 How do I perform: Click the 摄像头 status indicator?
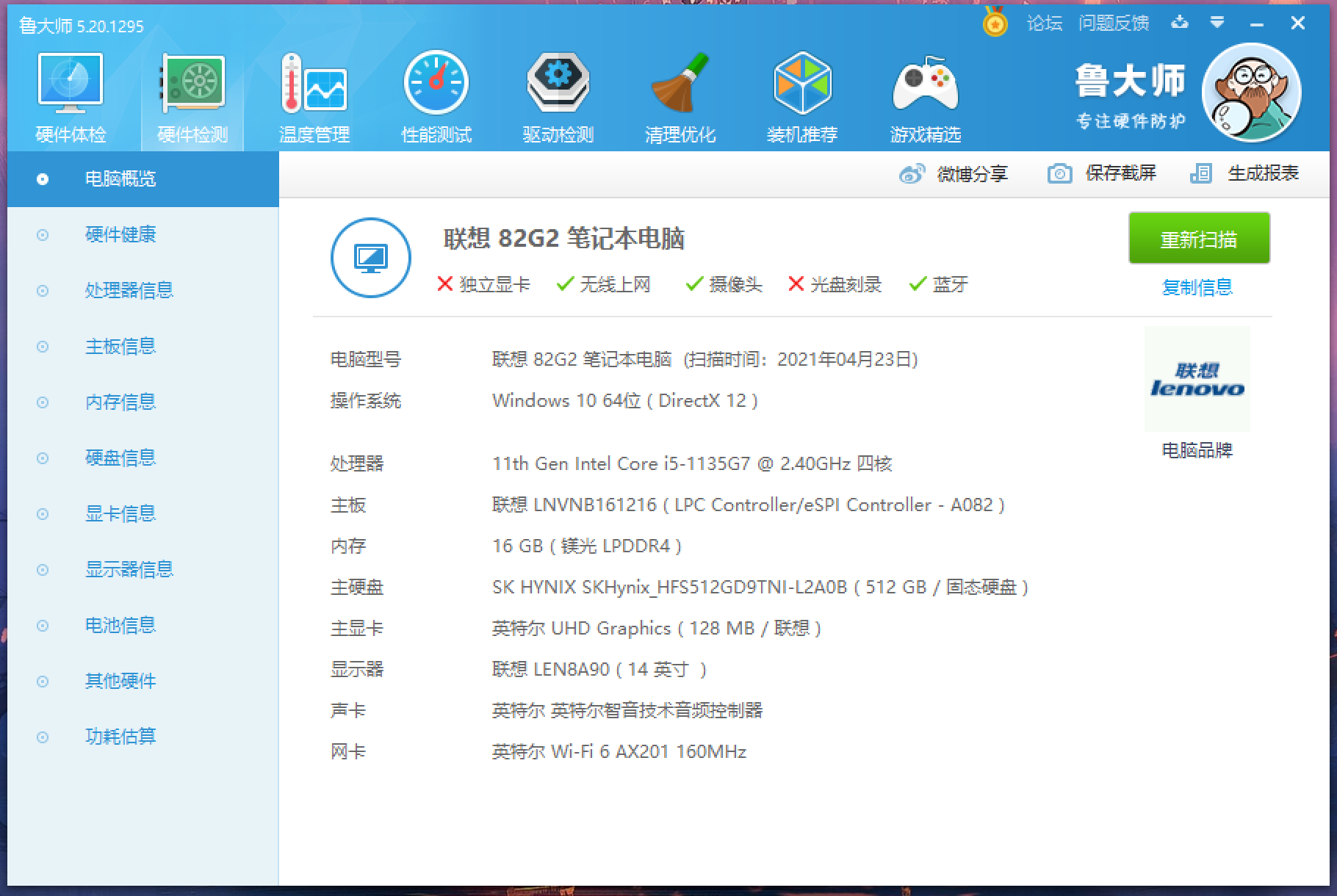724,284
